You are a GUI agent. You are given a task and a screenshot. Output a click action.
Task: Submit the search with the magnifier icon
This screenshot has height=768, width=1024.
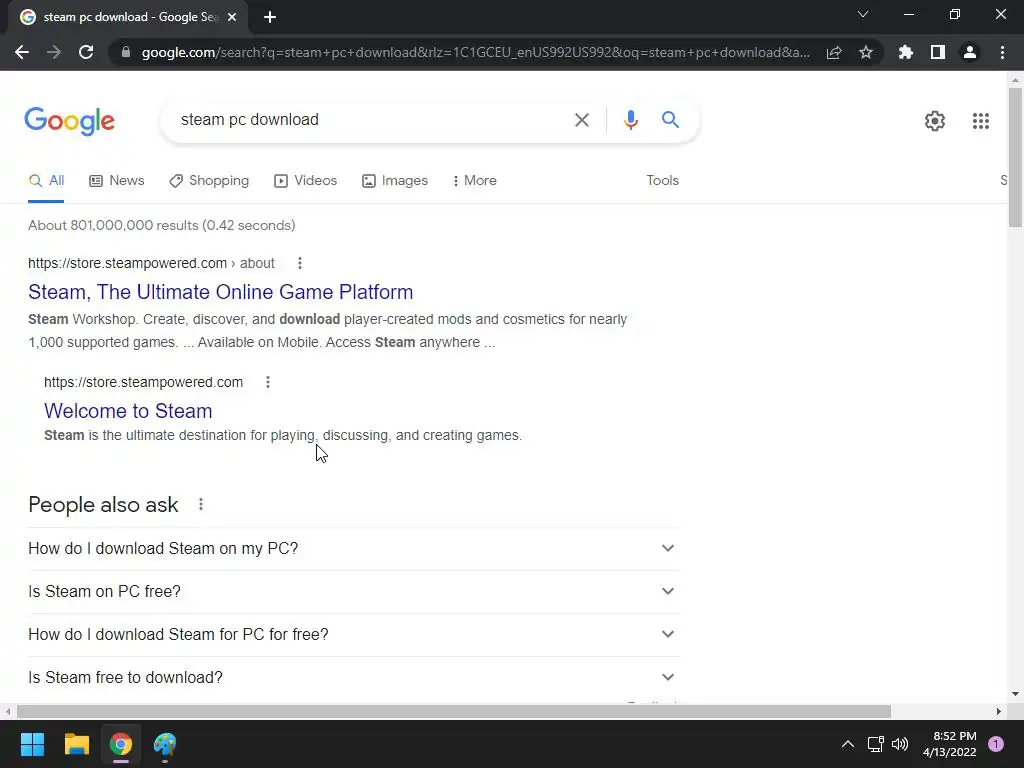[670, 120]
